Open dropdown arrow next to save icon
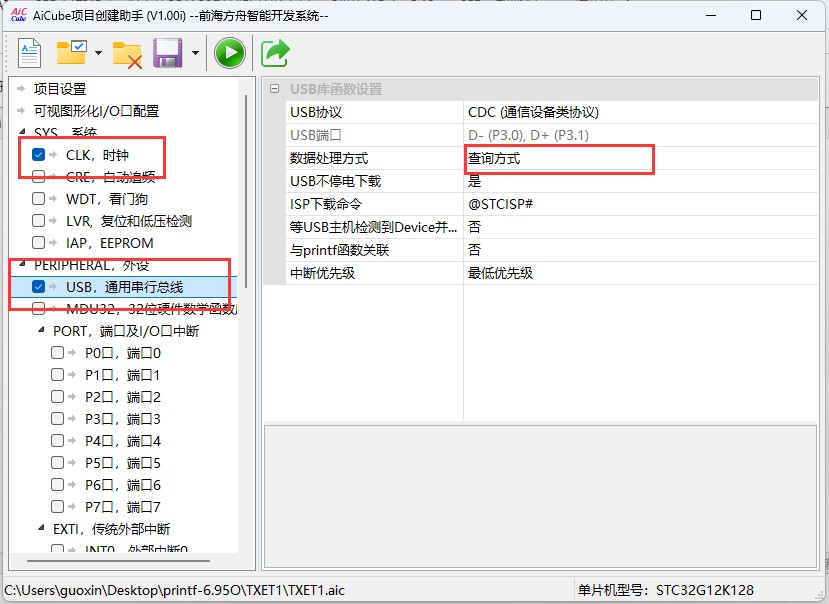 click(195, 53)
